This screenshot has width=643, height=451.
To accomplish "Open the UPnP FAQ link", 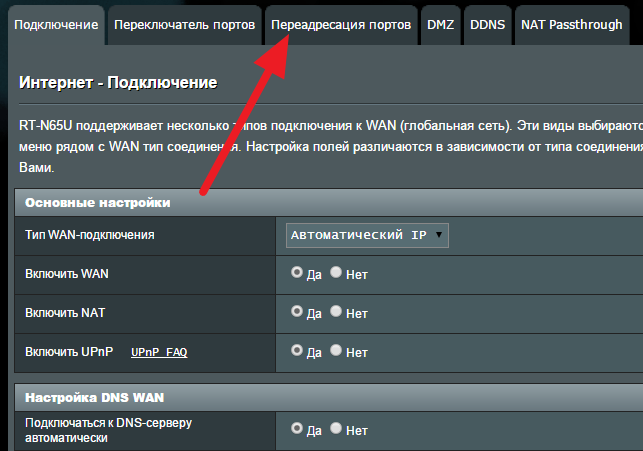I will (159, 353).
